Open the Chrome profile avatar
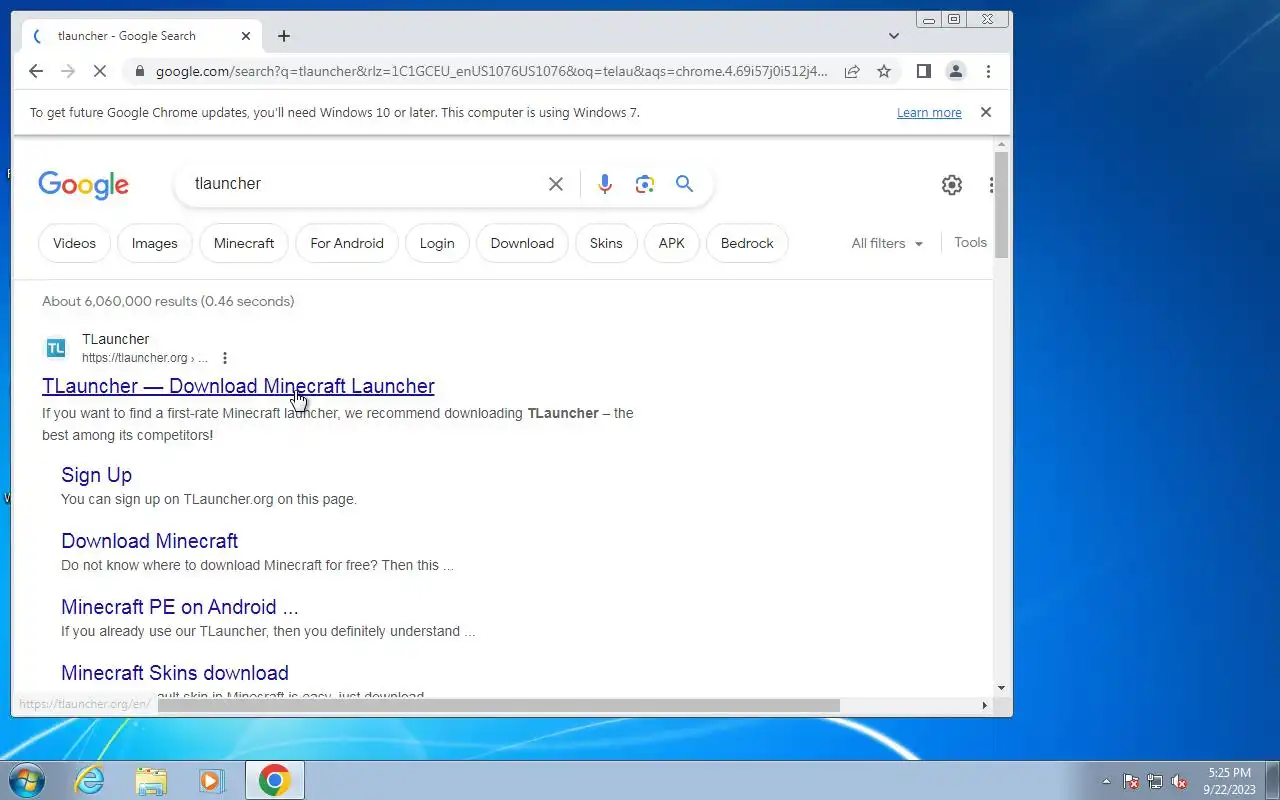 pos(956,71)
